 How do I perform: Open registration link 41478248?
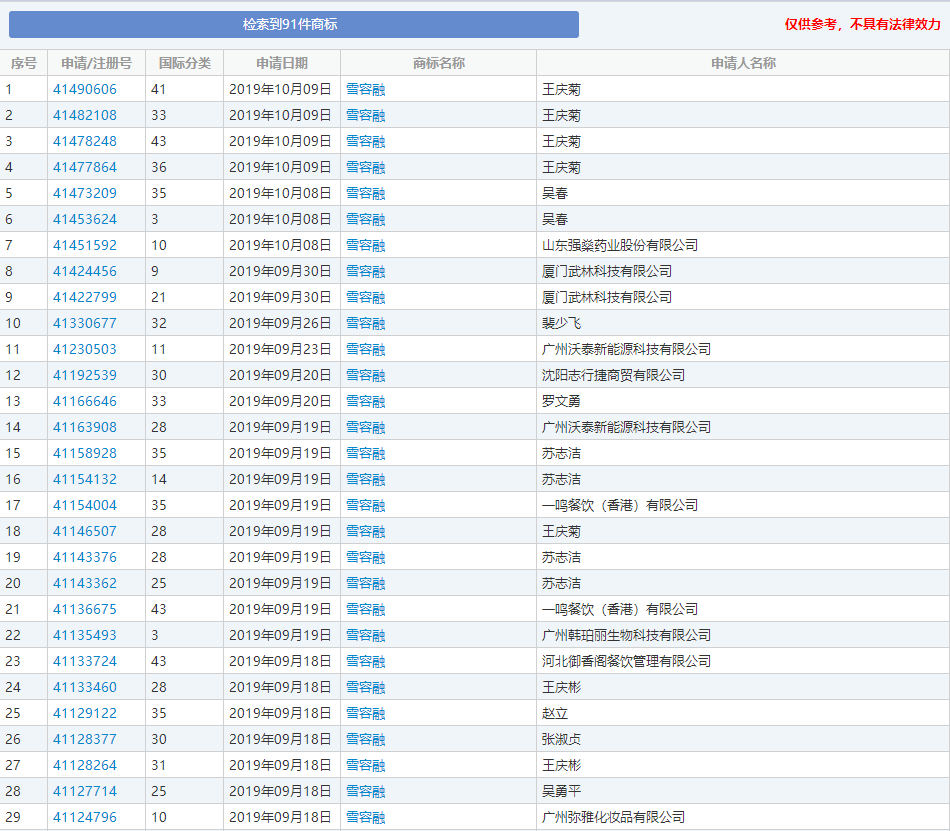pos(85,141)
